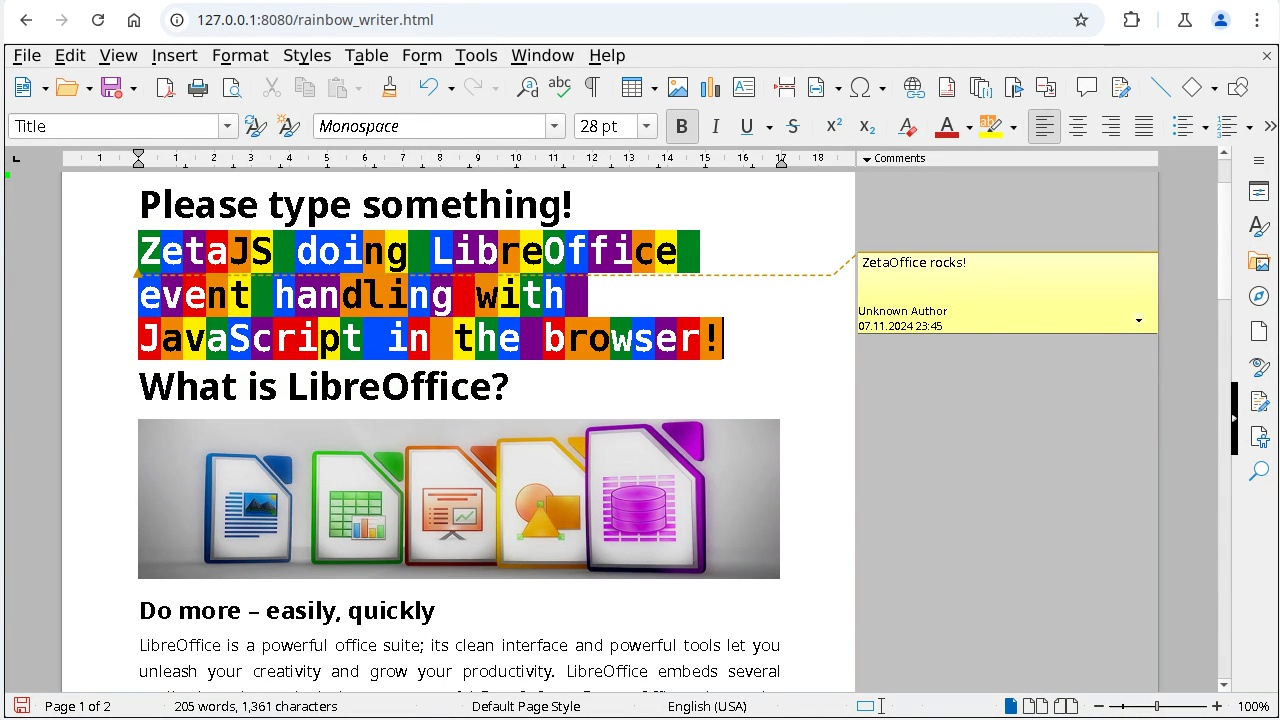Click the Insert Page Break icon
The image size is (1280, 720).
click(785, 88)
